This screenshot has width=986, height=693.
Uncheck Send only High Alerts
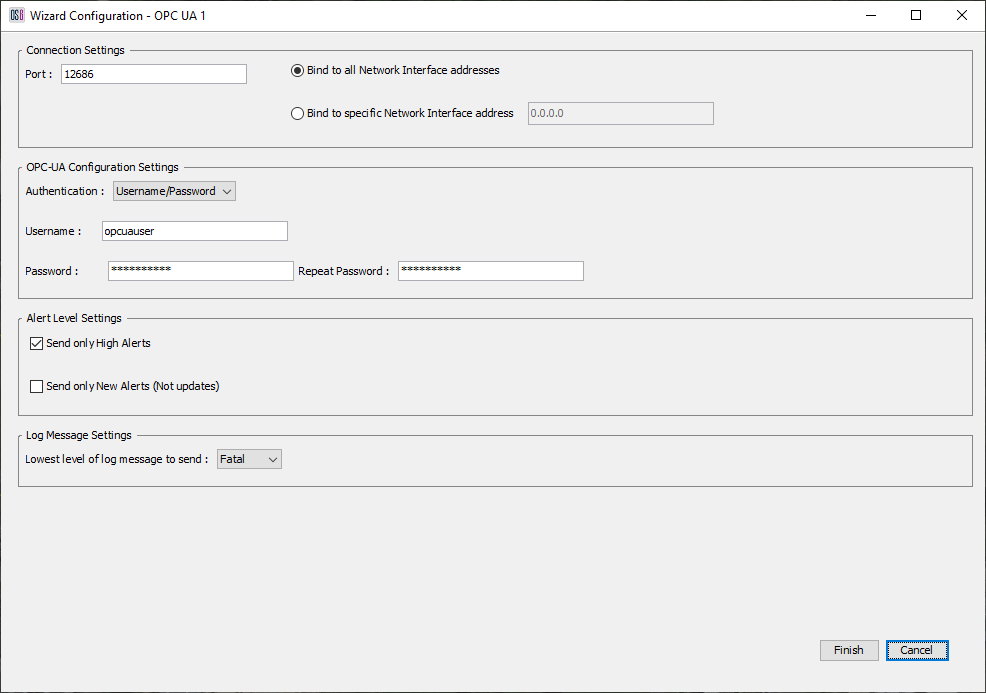[x=37, y=344]
